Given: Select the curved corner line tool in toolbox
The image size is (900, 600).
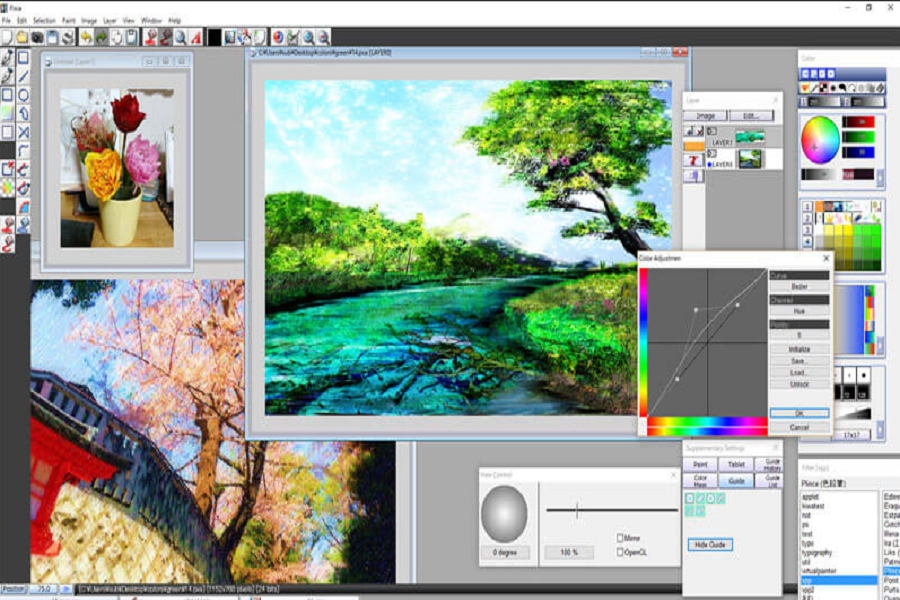Looking at the screenshot, I should point(23,151).
